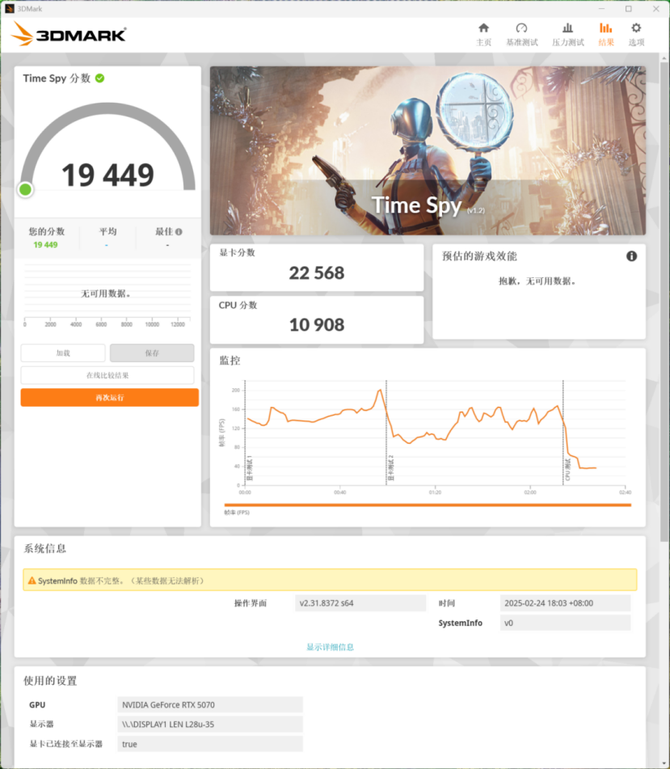Click the 帧率 (FPS) legend below the chart

[237, 513]
